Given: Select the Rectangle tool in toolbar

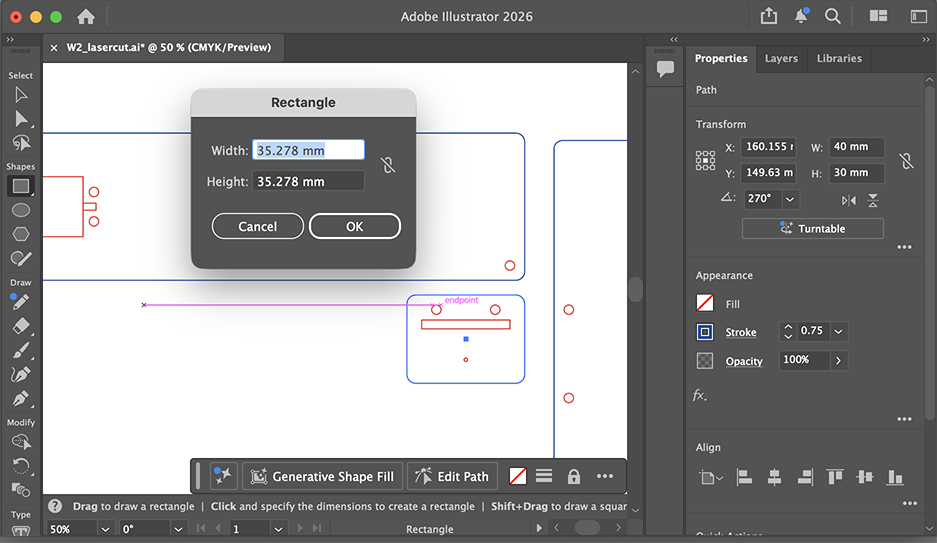Looking at the screenshot, I should 20,186.
